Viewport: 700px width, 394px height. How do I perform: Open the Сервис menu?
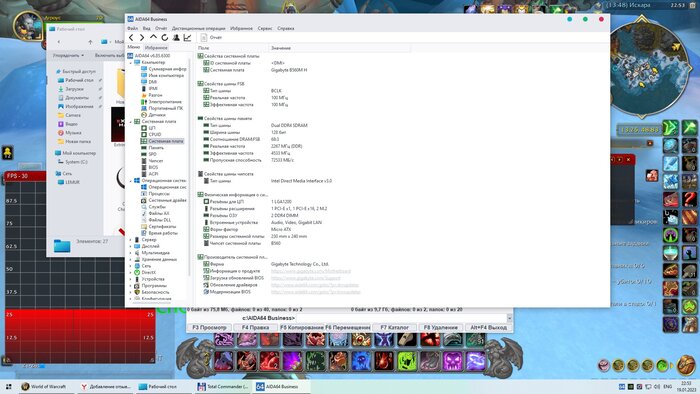click(265, 28)
